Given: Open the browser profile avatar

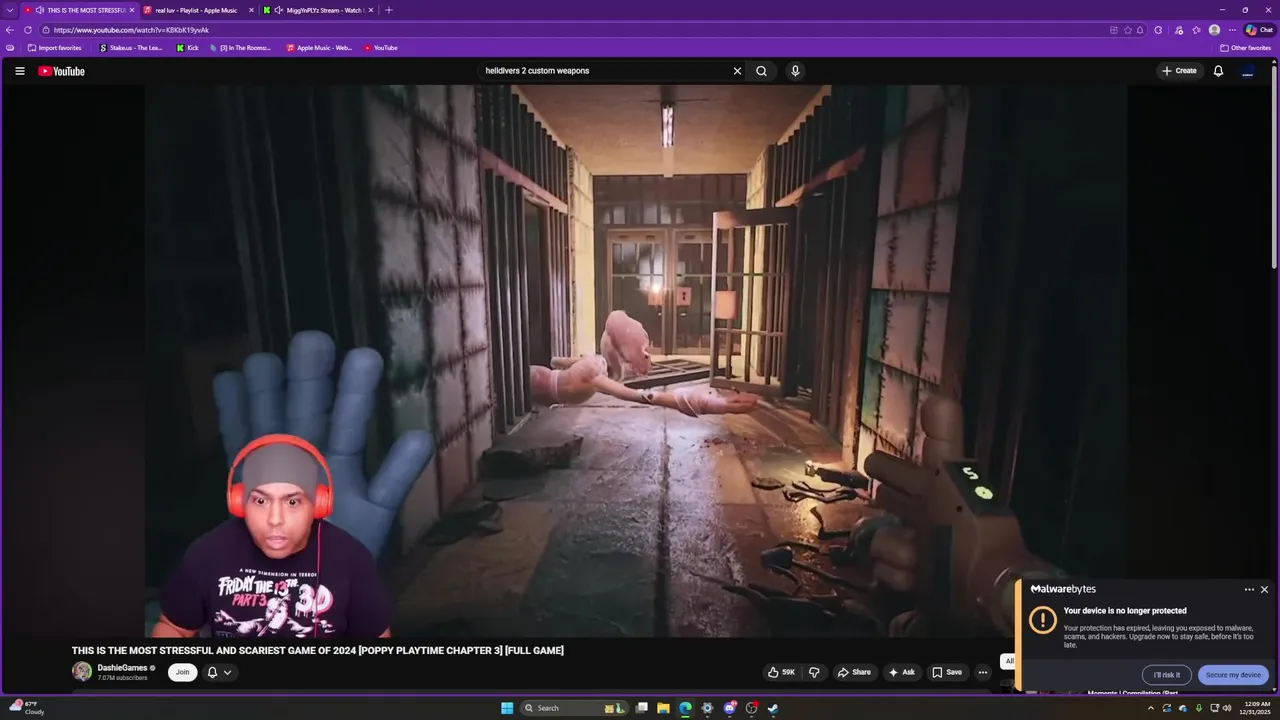Looking at the screenshot, I should [x=1214, y=30].
